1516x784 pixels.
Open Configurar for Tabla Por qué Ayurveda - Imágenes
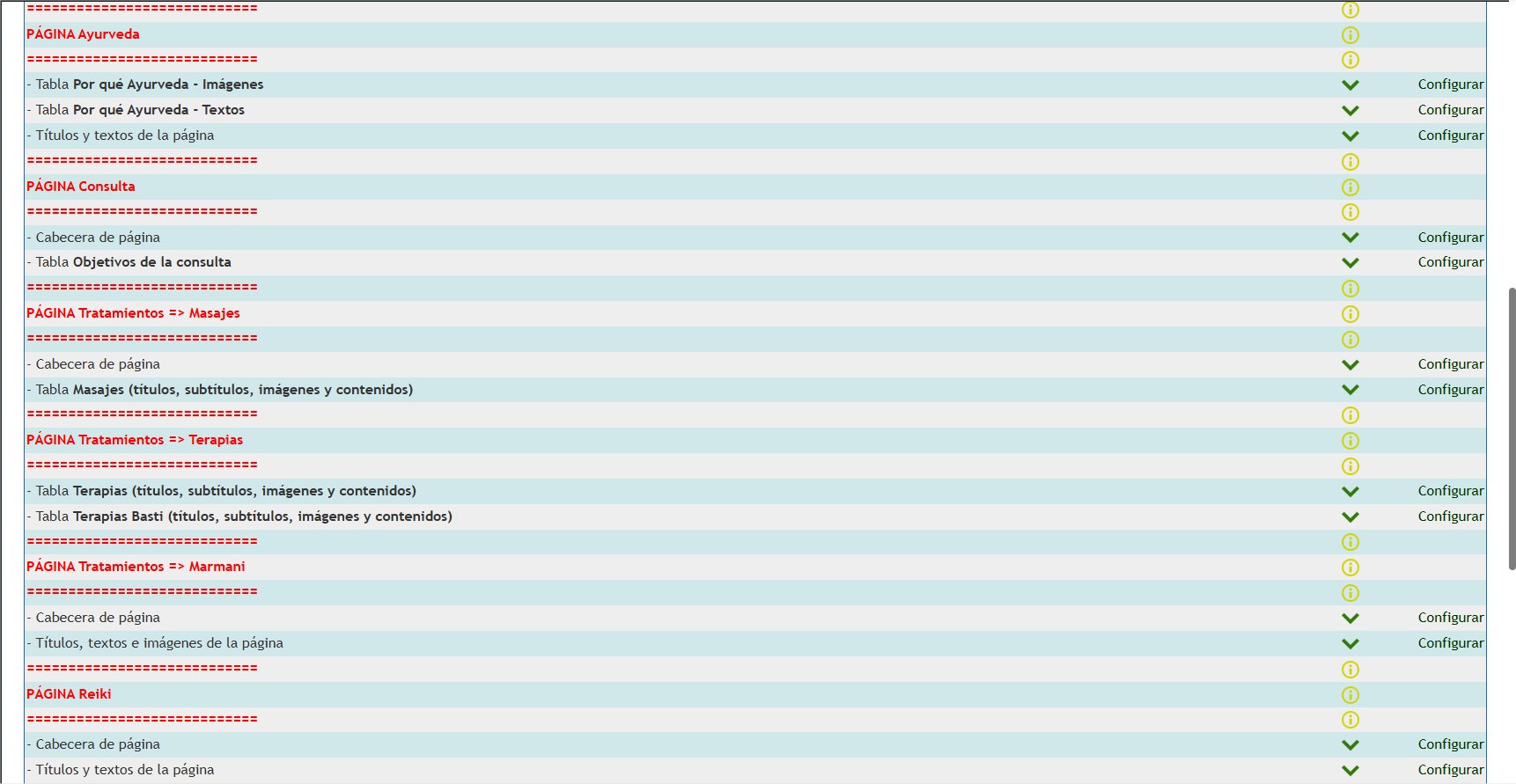tap(1451, 84)
